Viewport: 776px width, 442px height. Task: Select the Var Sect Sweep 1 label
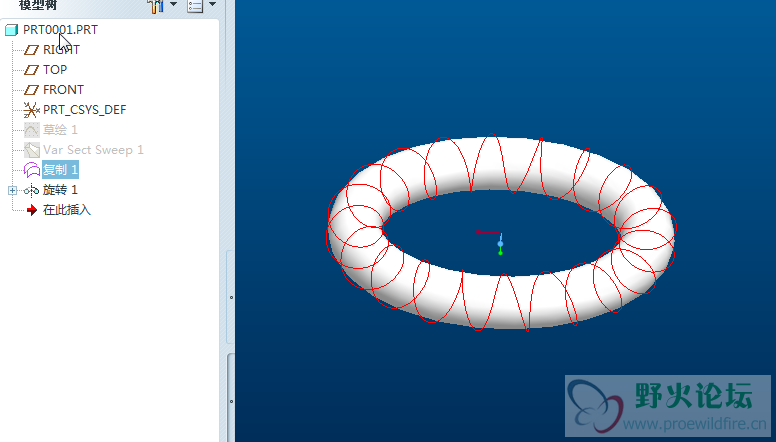[x=93, y=150]
